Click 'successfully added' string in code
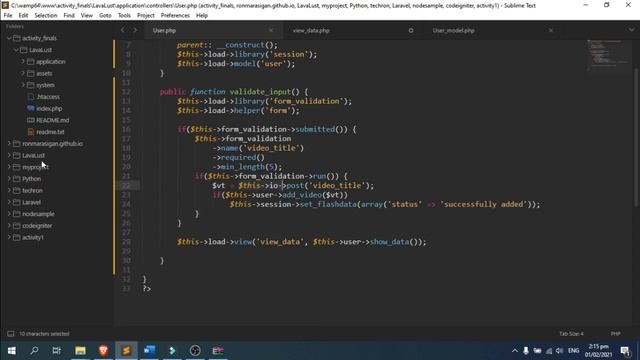Image resolution: width=640 pixels, height=360 pixels. click(x=484, y=204)
